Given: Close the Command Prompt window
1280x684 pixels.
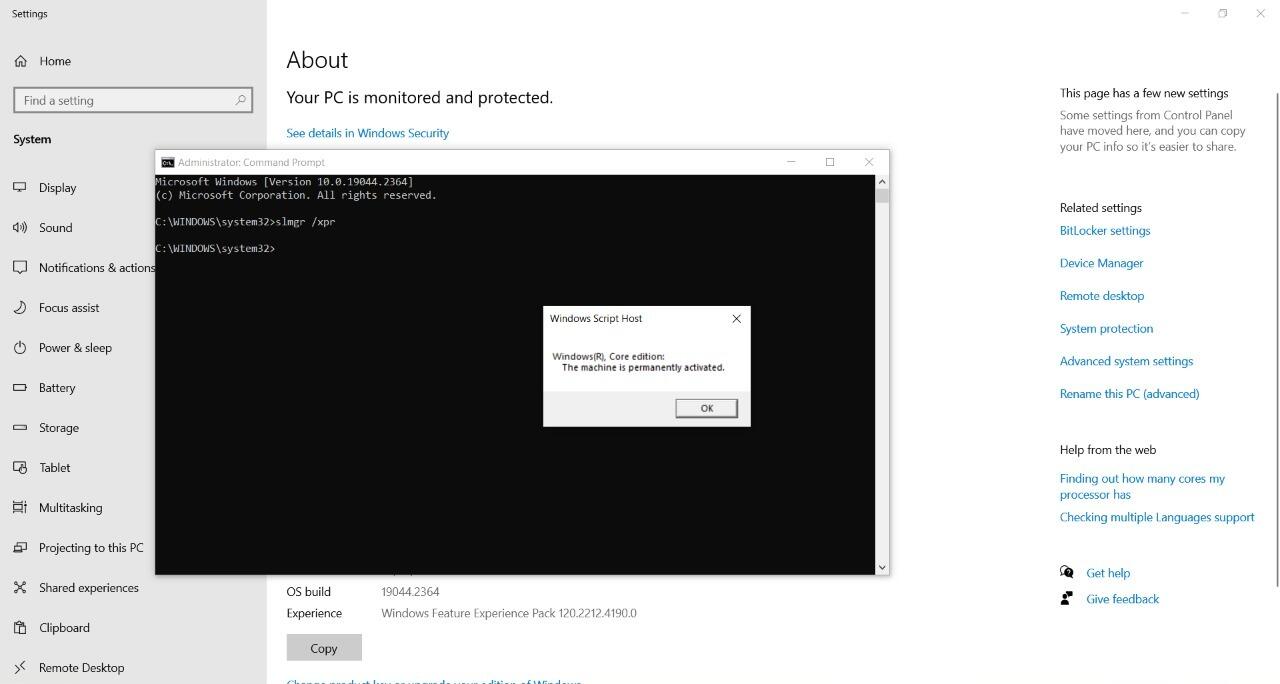Looking at the screenshot, I should tap(868, 162).
